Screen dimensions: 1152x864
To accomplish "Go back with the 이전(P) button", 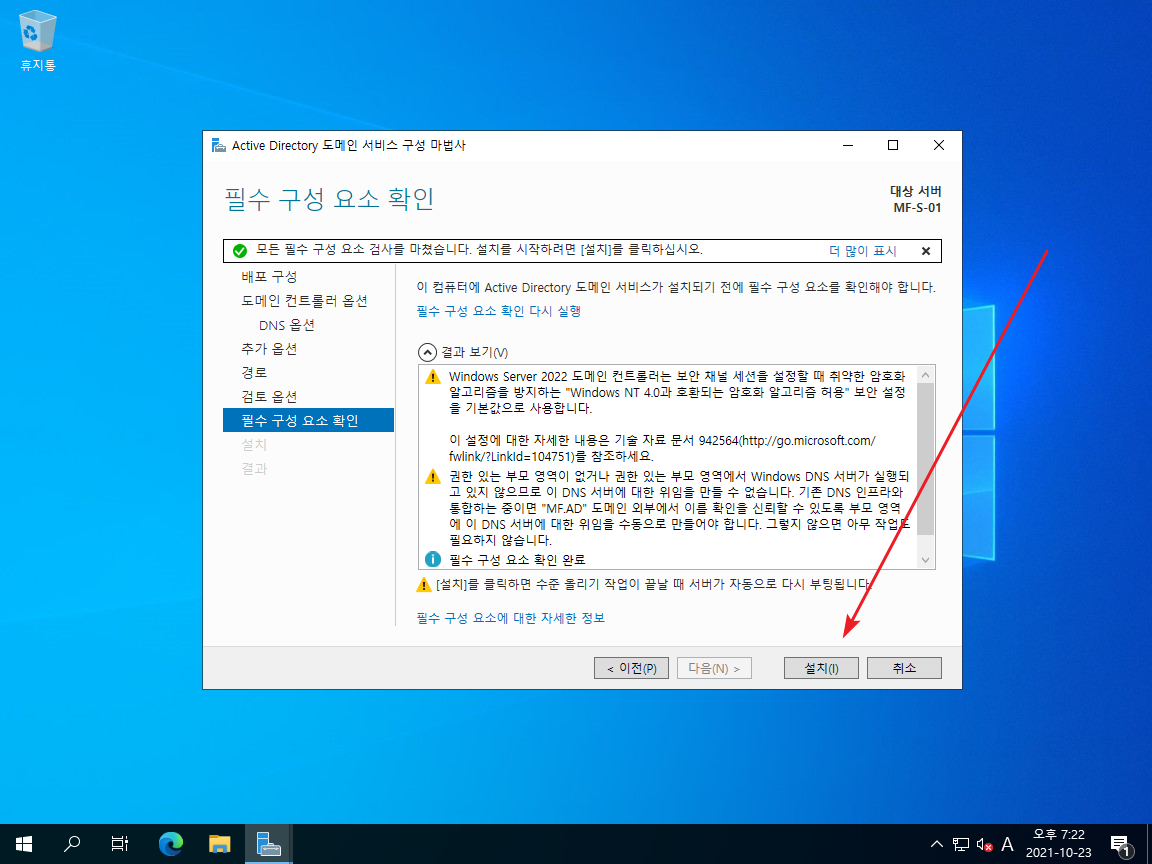I will pyautogui.click(x=631, y=668).
